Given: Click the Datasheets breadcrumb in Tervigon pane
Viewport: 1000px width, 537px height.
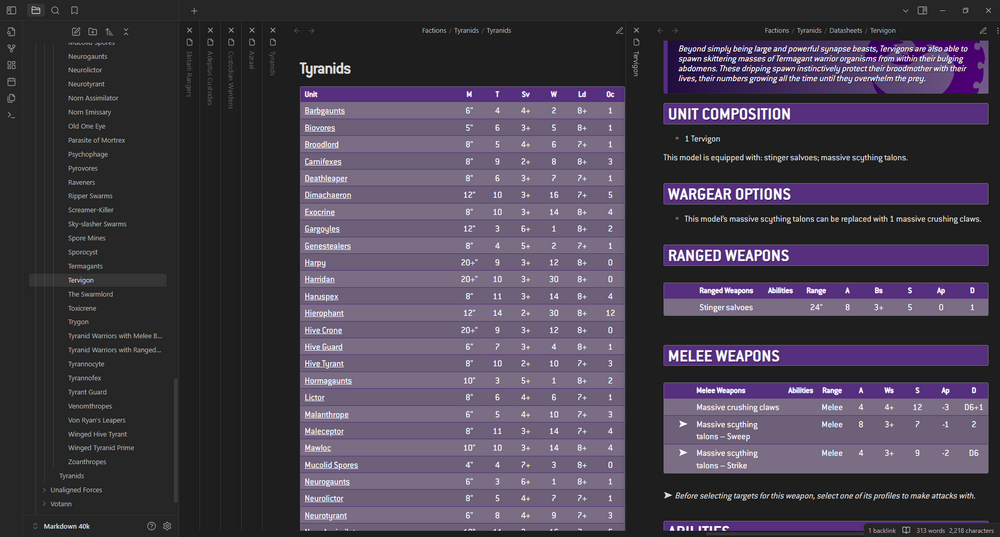Looking at the screenshot, I should 845,31.
